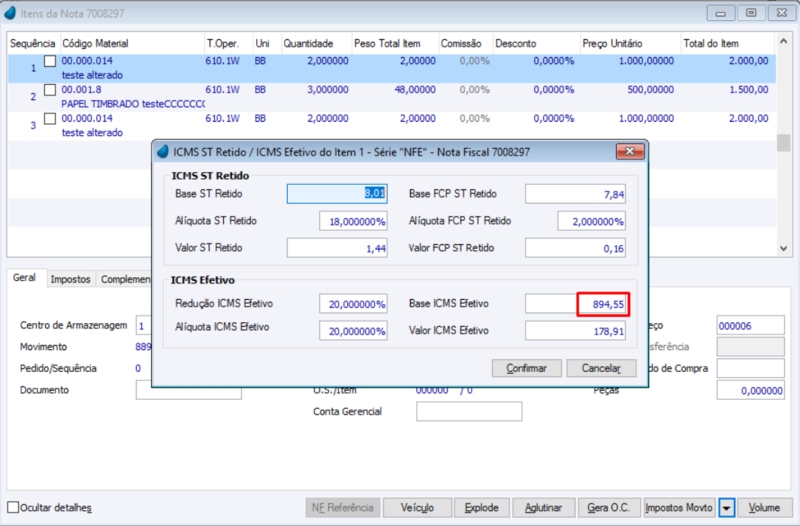Click the Base ICMS Efetivo field

click(x=576, y=304)
